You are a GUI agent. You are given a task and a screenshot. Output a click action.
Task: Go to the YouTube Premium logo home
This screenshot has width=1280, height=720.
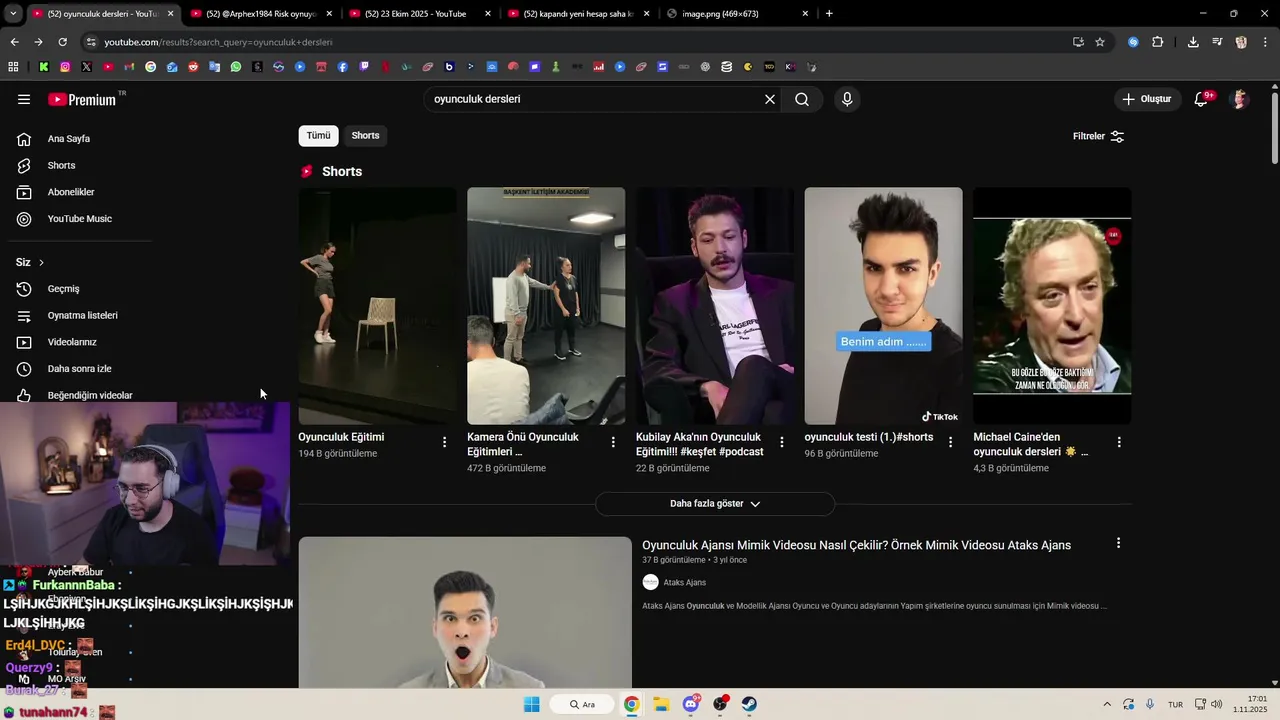(x=82, y=99)
